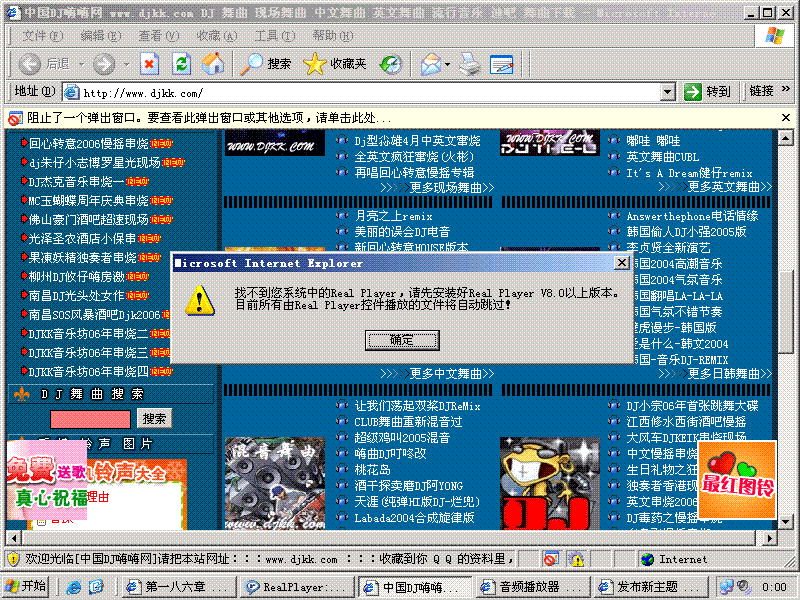
Task: Click the vertical scrollbar up arrow
Action: coord(785,138)
